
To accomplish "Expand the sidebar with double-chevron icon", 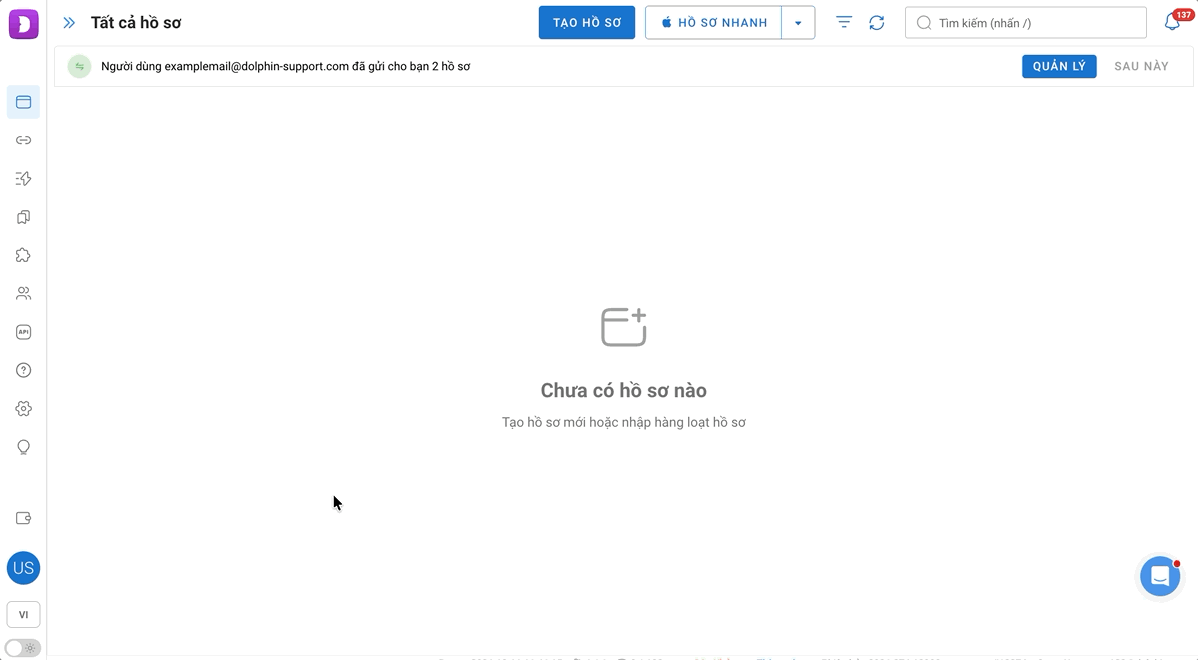I will [69, 23].
